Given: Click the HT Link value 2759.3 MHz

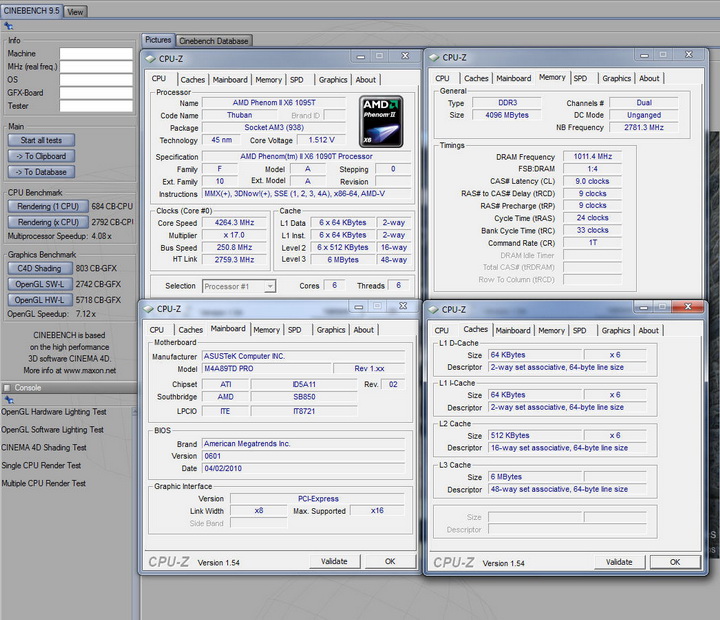Looking at the screenshot, I should (x=234, y=260).
